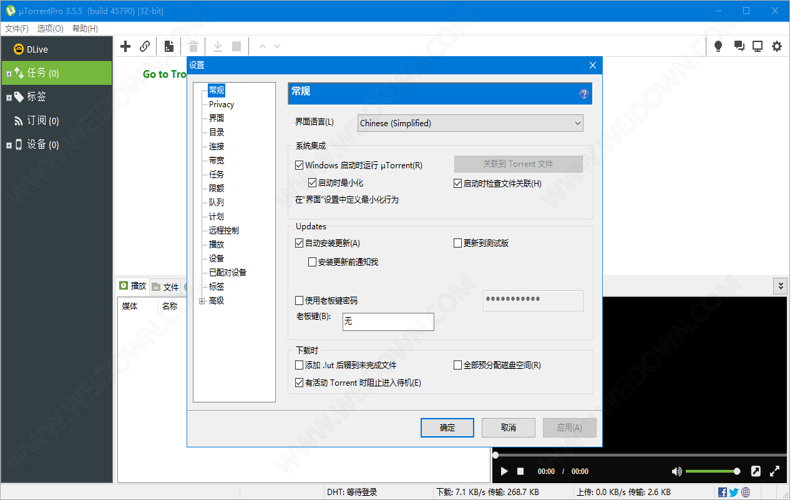The width and height of the screenshot is (790, 500).
Task: Select 带宽 in settings tree
Action: pos(216,160)
